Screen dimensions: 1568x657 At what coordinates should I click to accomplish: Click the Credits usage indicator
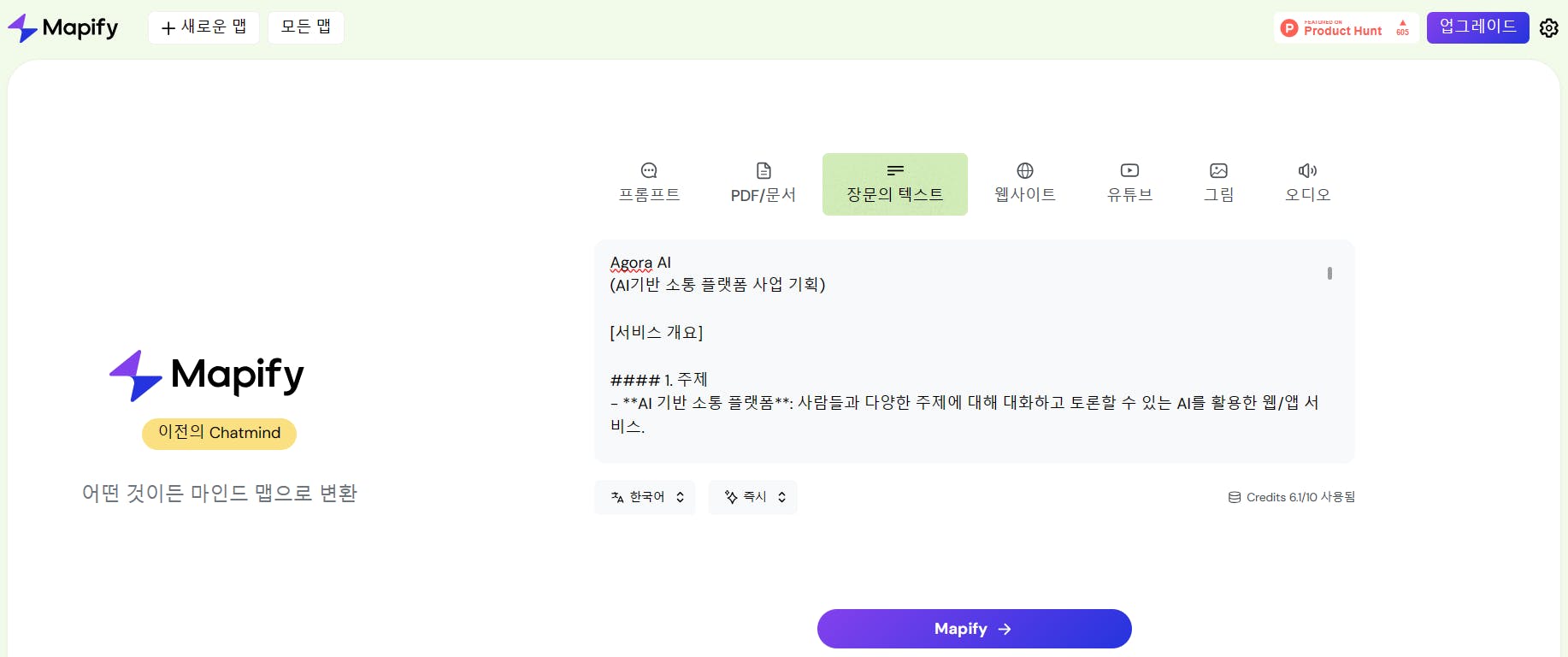1292,497
